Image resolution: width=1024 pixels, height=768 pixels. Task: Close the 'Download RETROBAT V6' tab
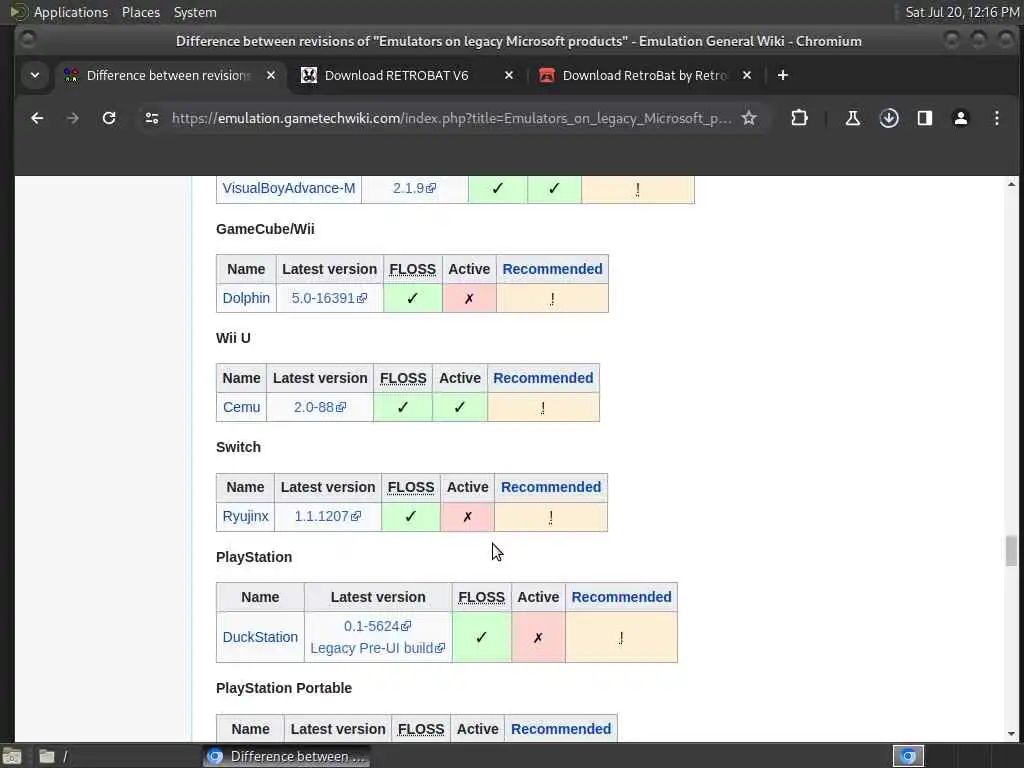point(509,76)
